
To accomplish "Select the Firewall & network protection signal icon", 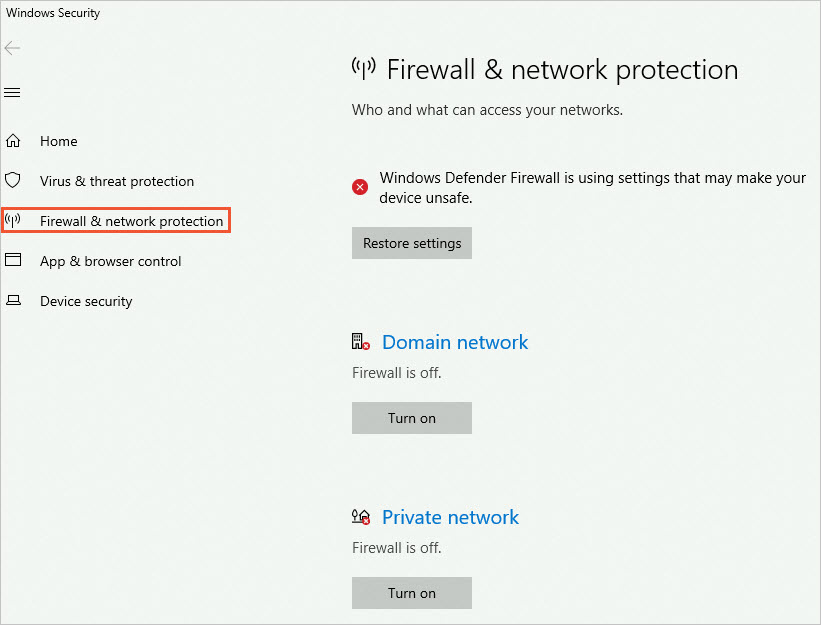I will [x=14, y=220].
